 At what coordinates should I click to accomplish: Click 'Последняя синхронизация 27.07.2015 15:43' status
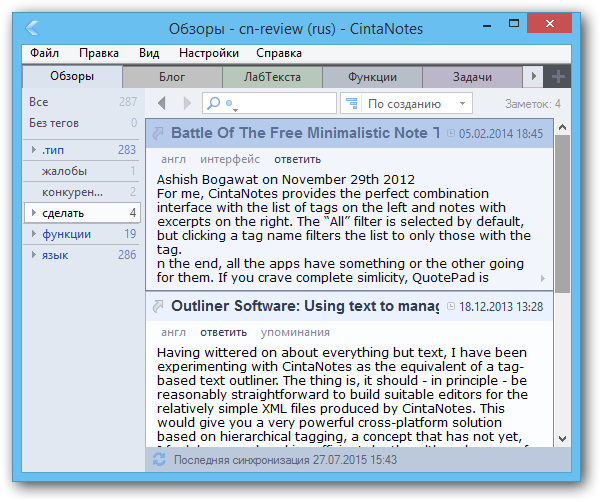285,459
